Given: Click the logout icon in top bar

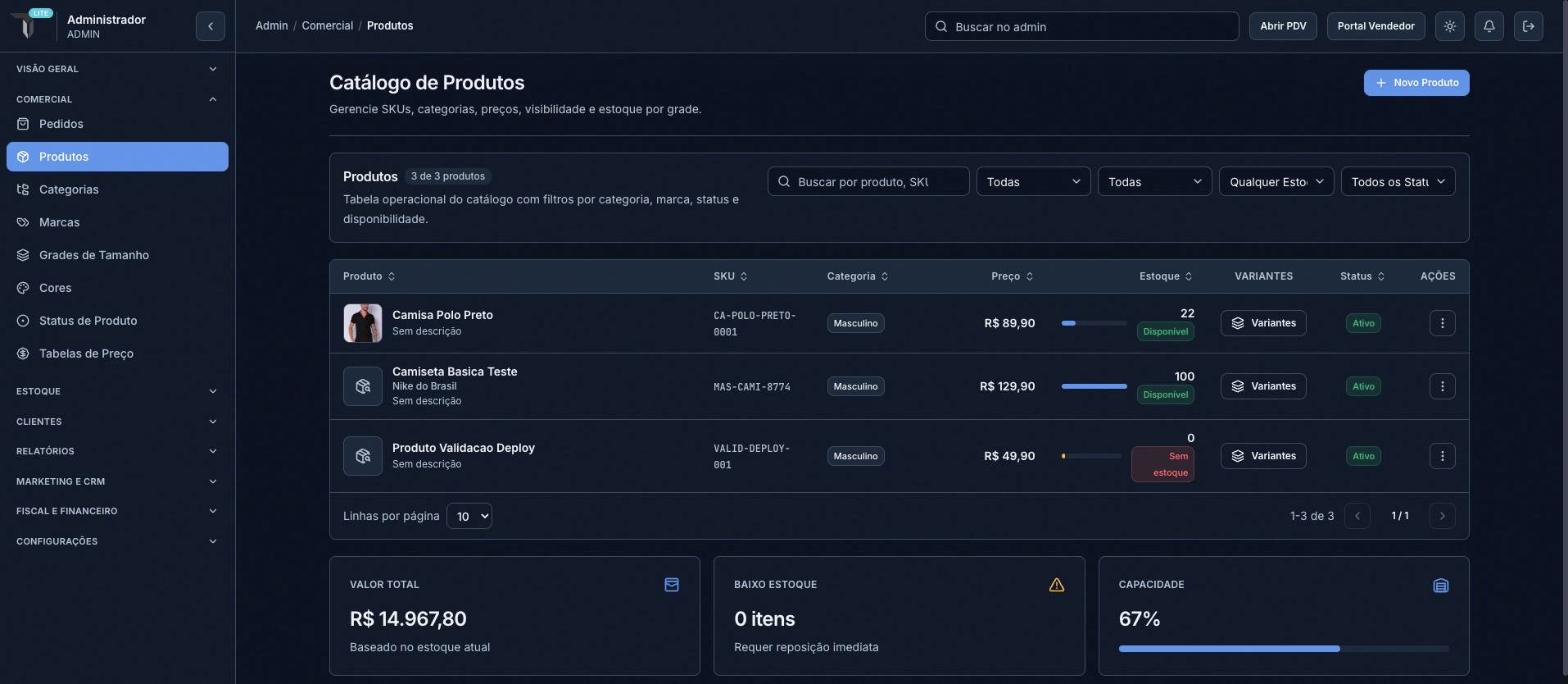Looking at the screenshot, I should point(1528,26).
